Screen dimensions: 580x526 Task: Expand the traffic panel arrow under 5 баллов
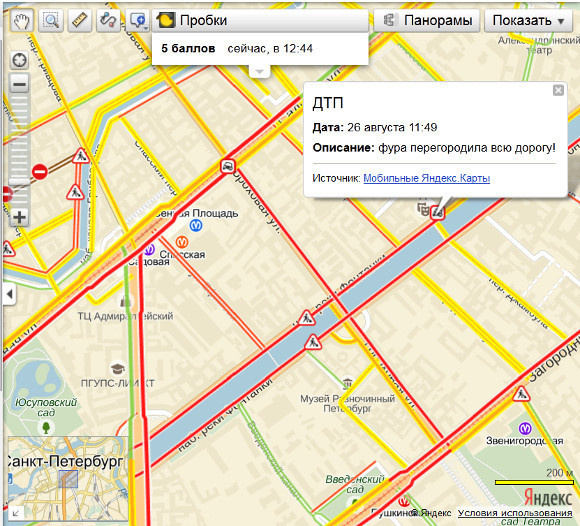260,71
